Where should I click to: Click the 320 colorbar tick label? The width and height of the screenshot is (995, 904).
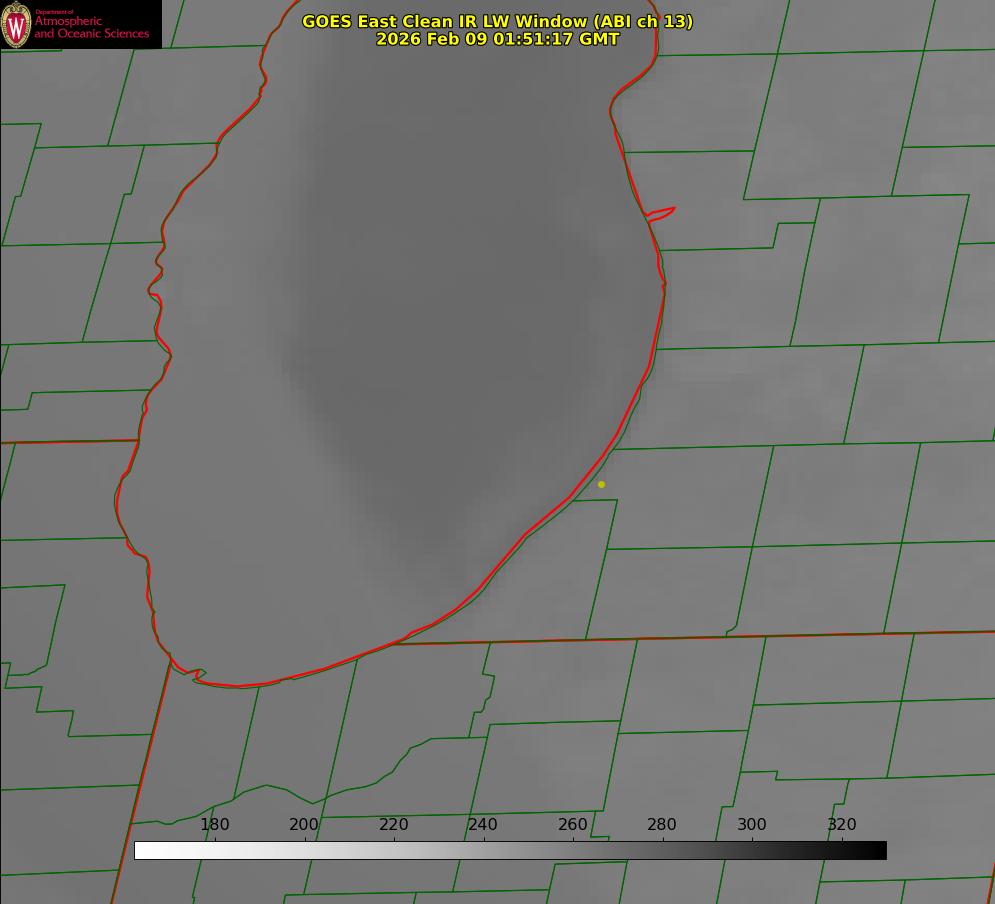coord(842,825)
